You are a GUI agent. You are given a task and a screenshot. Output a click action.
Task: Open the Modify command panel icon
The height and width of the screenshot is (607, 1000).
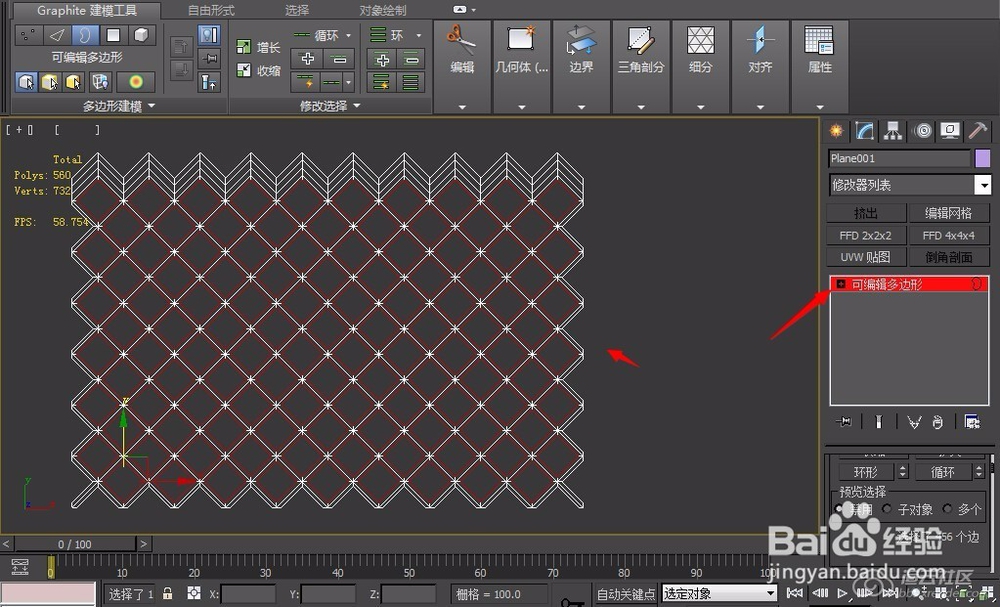864,131
